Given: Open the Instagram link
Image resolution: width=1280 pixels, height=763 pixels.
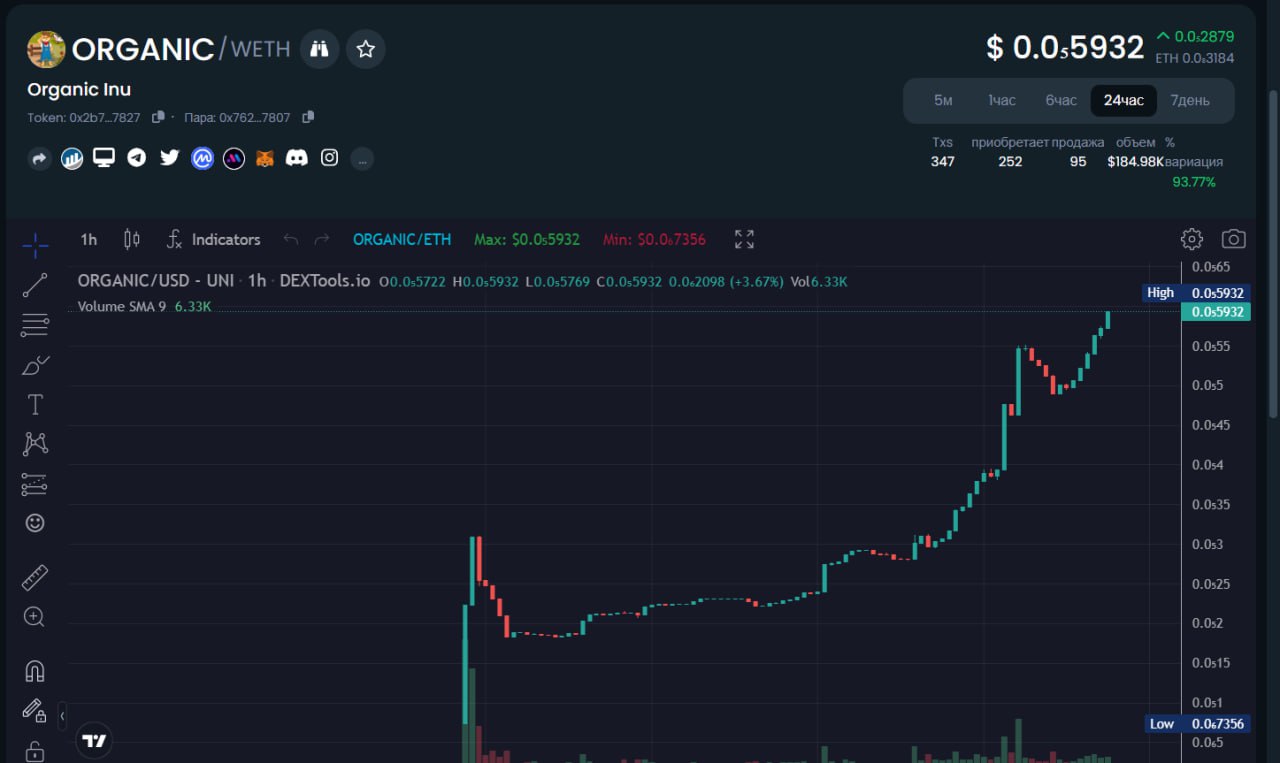Looking at the screenshot, I should coord(329,157).
